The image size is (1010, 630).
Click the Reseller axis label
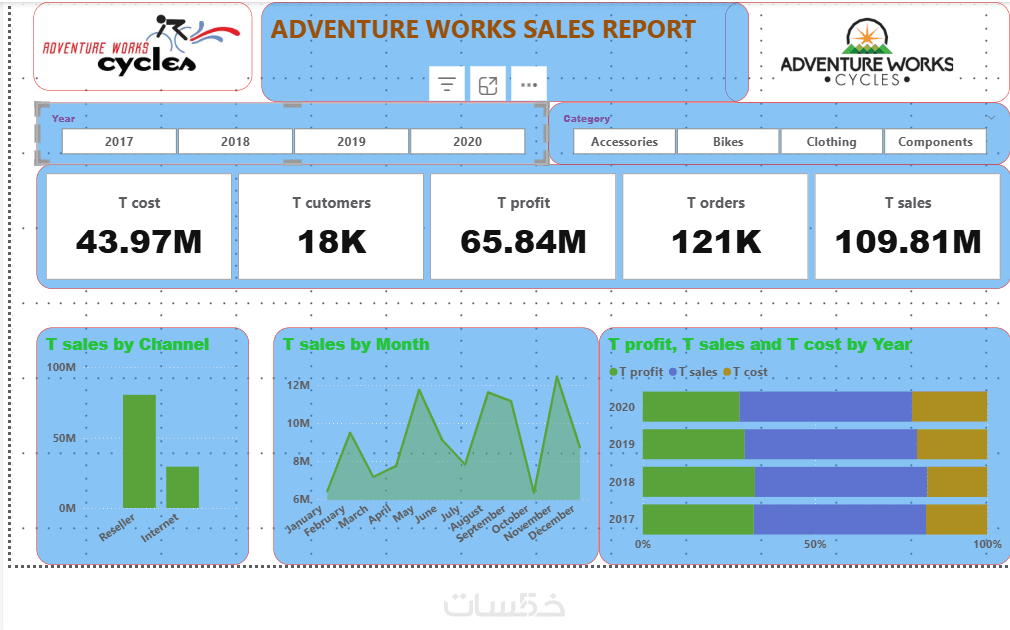[x=117, y=527]
